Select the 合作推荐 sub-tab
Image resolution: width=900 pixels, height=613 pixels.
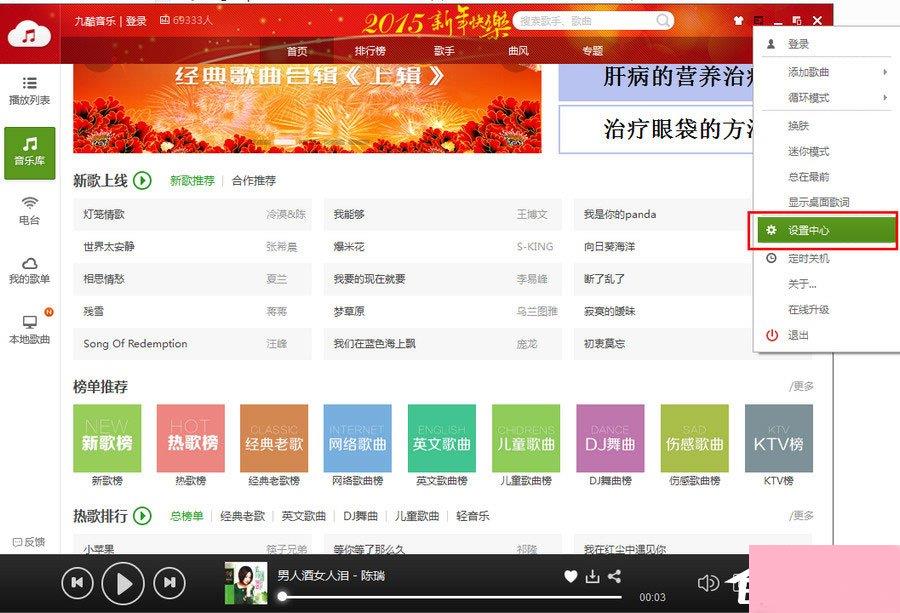point(254,181)
